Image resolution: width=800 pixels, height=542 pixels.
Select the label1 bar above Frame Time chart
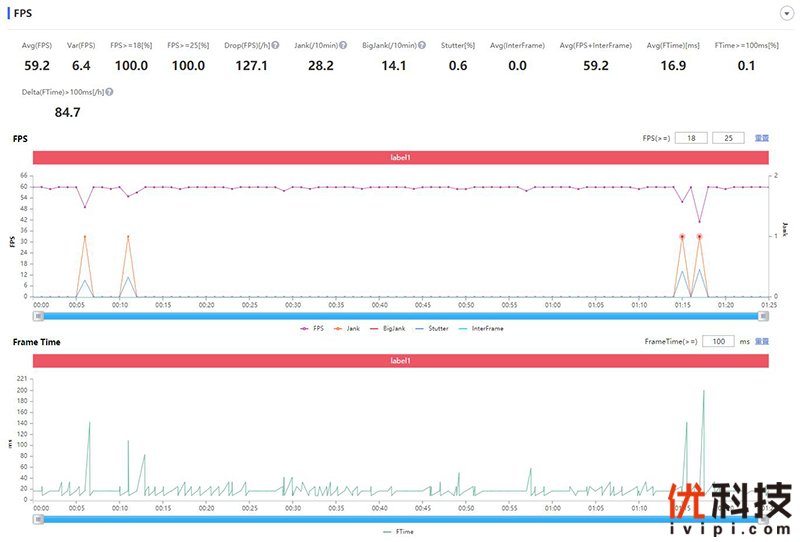400,360
